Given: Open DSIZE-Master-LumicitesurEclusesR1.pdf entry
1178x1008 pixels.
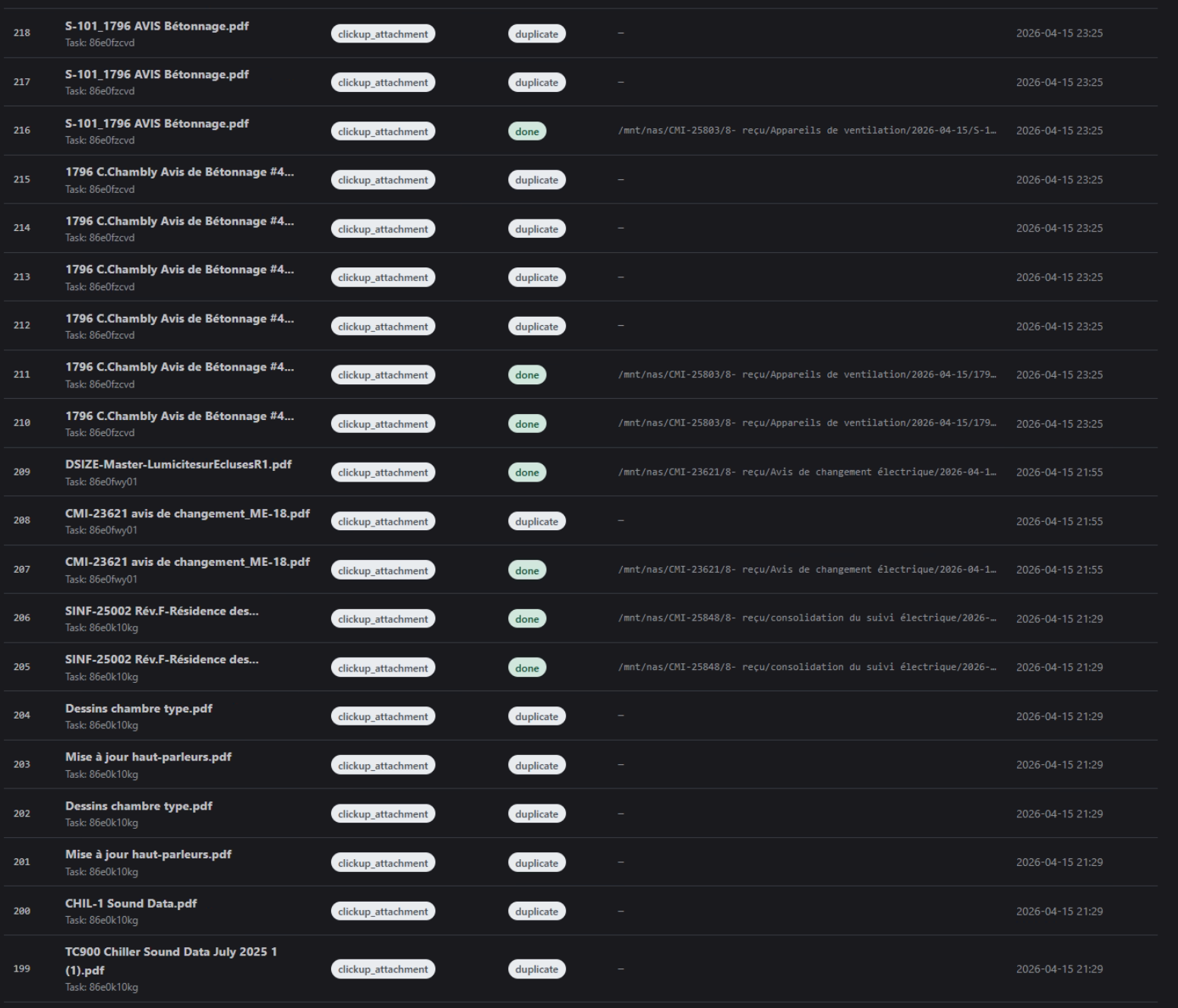Looking at the screenshot, I should (178, 465).
